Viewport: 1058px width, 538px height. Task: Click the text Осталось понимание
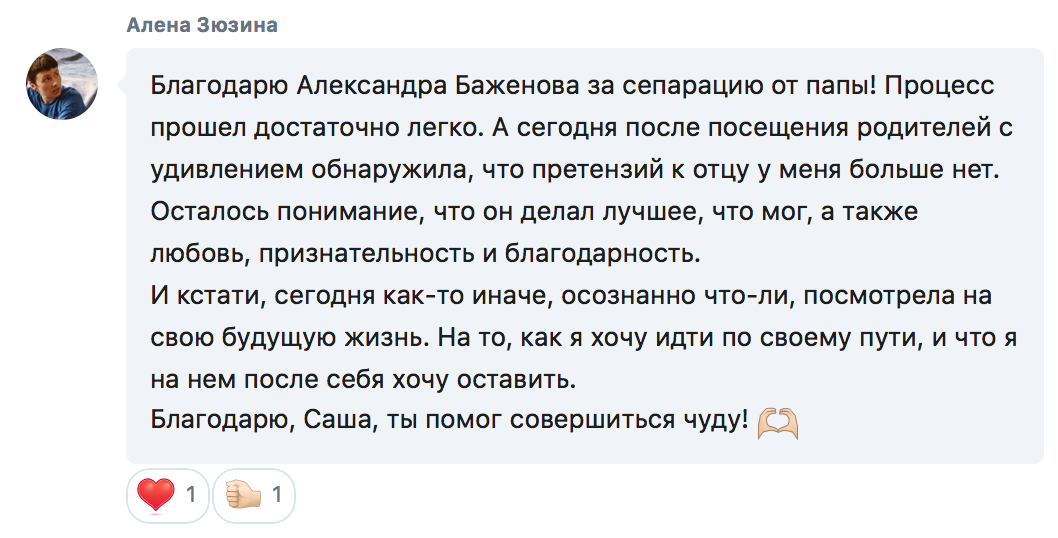point(287,211)
